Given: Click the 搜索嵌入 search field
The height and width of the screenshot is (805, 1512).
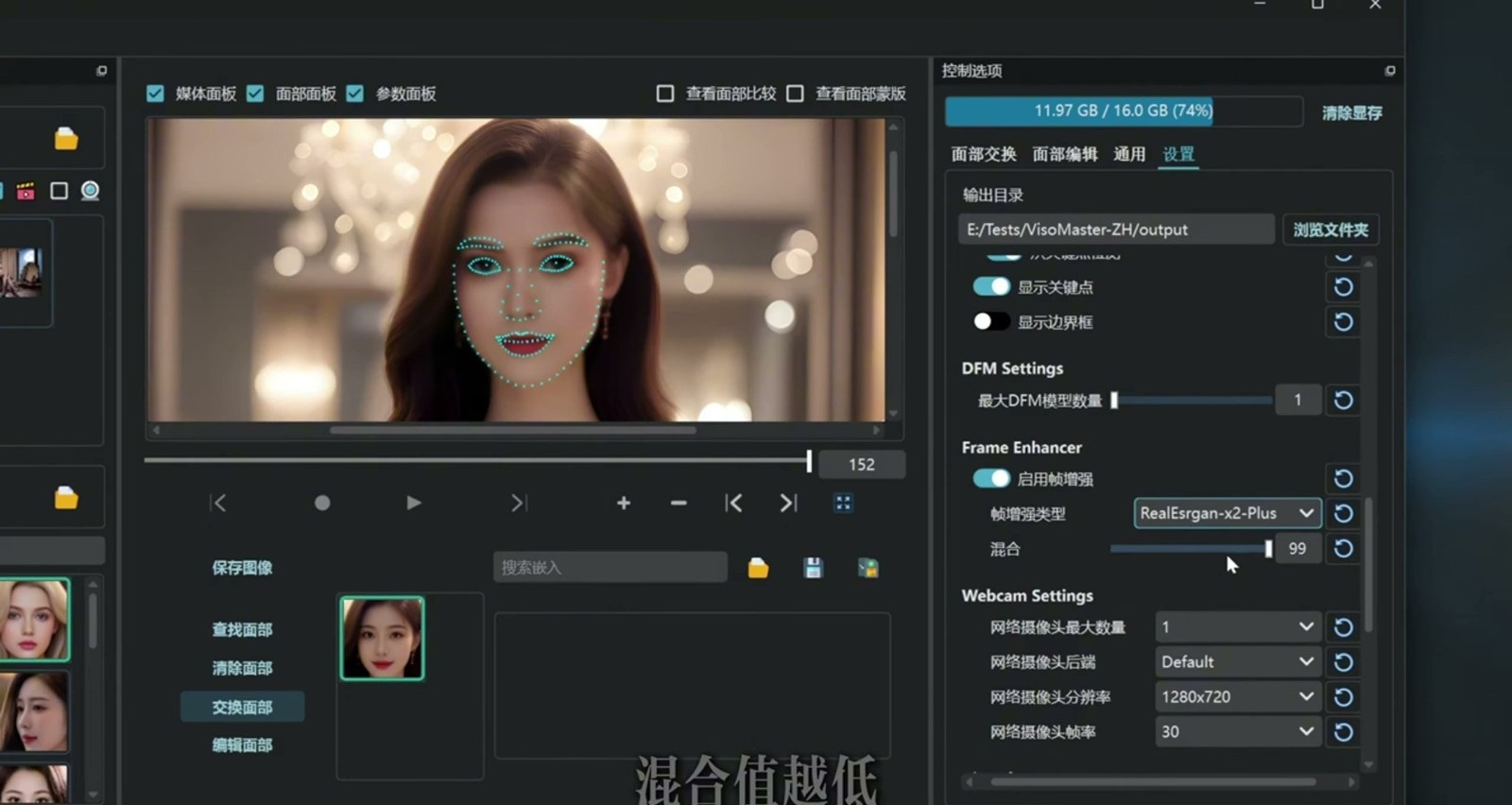Looking at the screenshot, I should (610, 567).
